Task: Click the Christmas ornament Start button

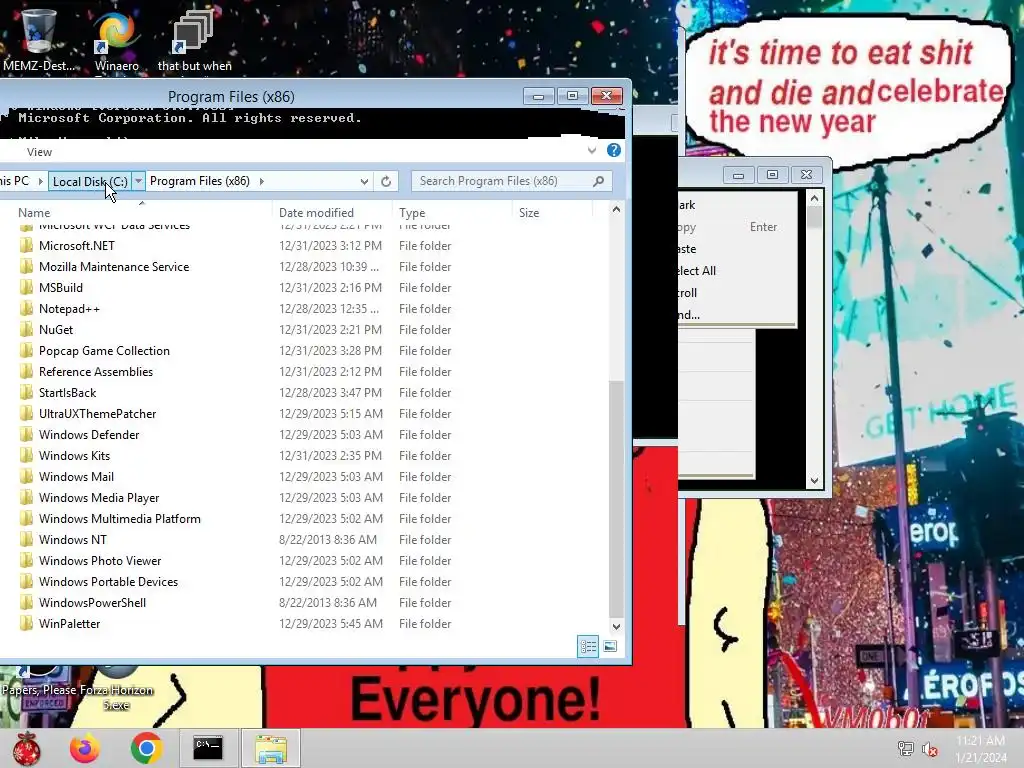Action: point(27,748)
